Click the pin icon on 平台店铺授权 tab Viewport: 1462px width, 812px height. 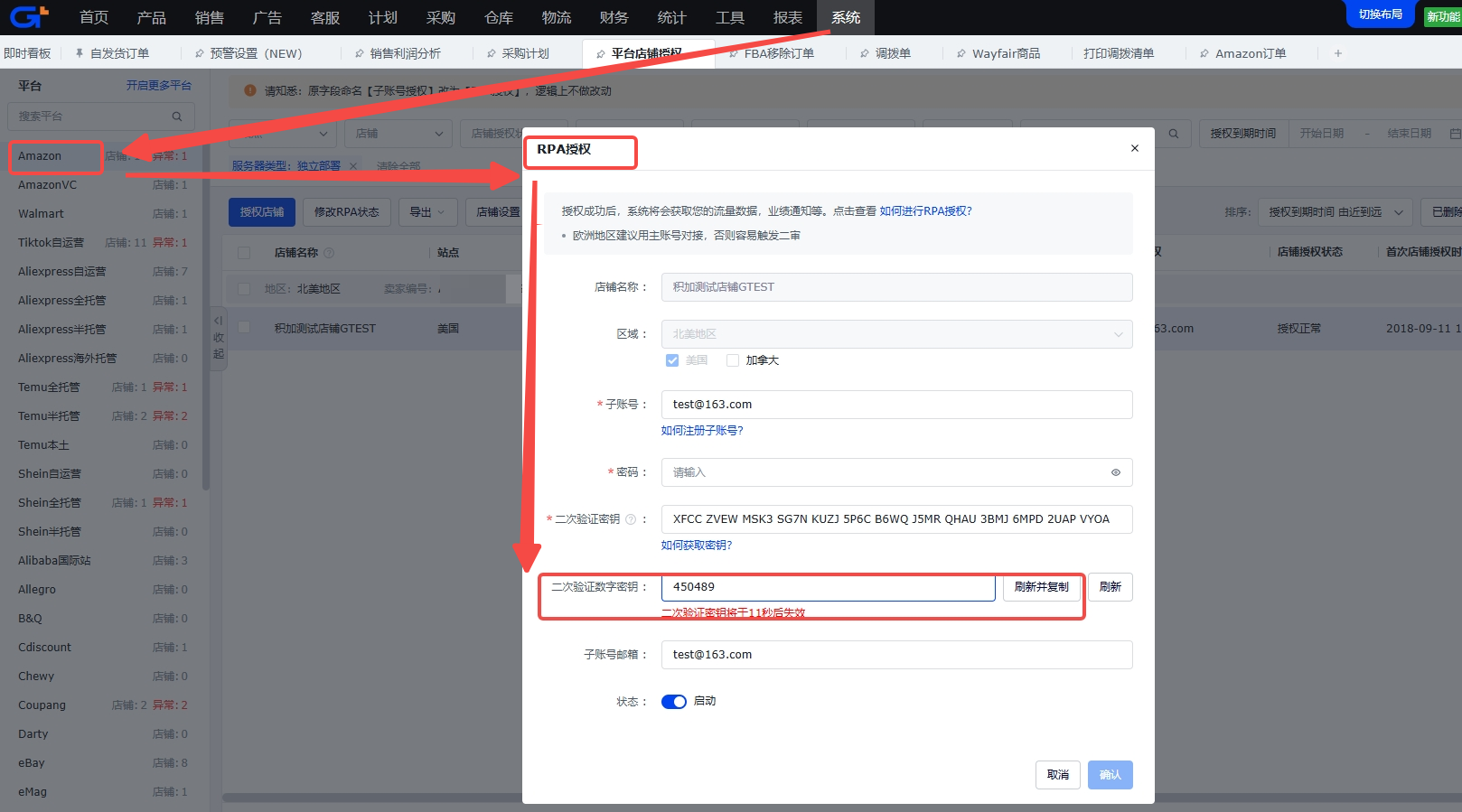[x=601, y=53]
